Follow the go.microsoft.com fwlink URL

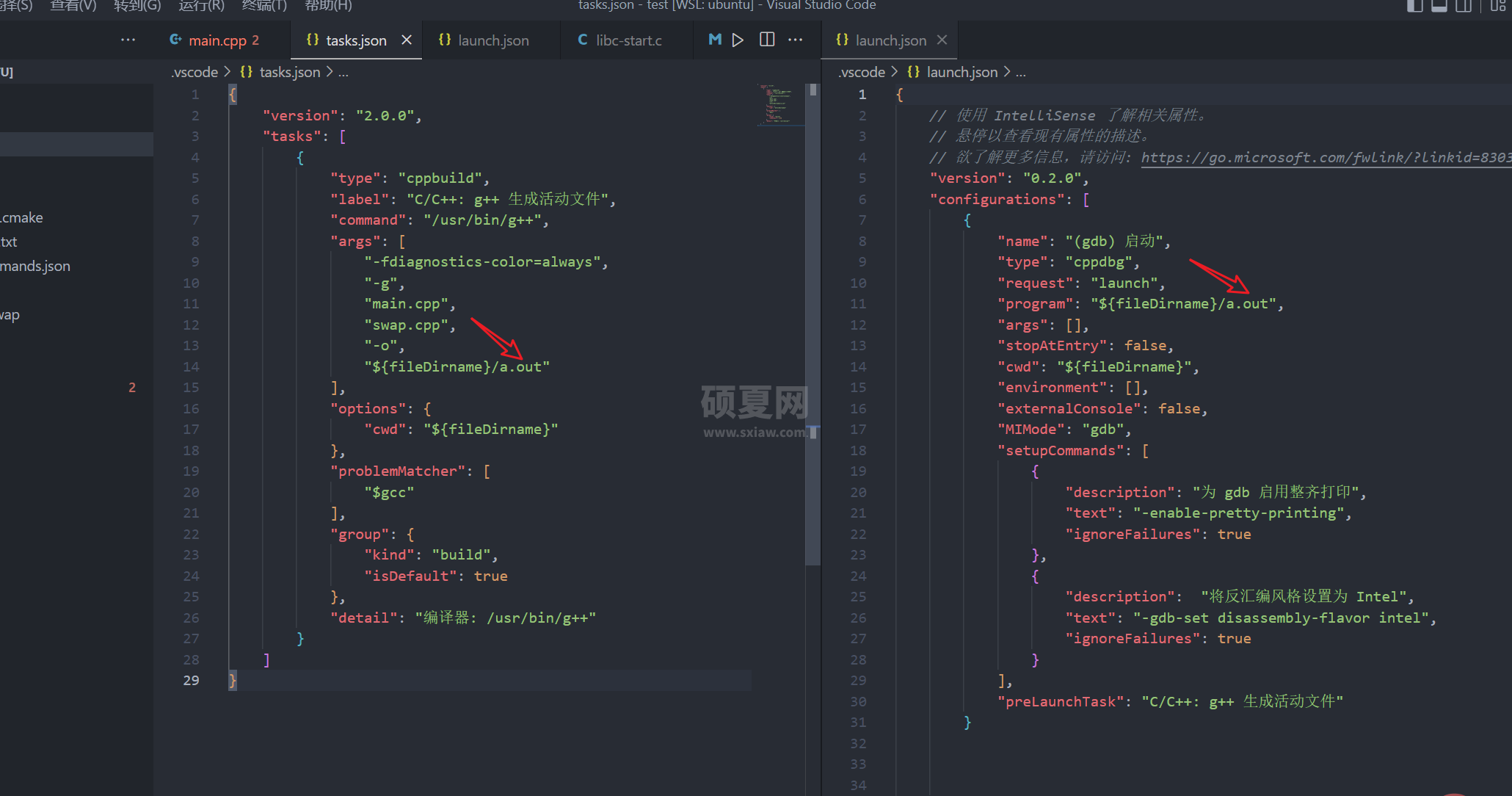[x=1326, y=157]
